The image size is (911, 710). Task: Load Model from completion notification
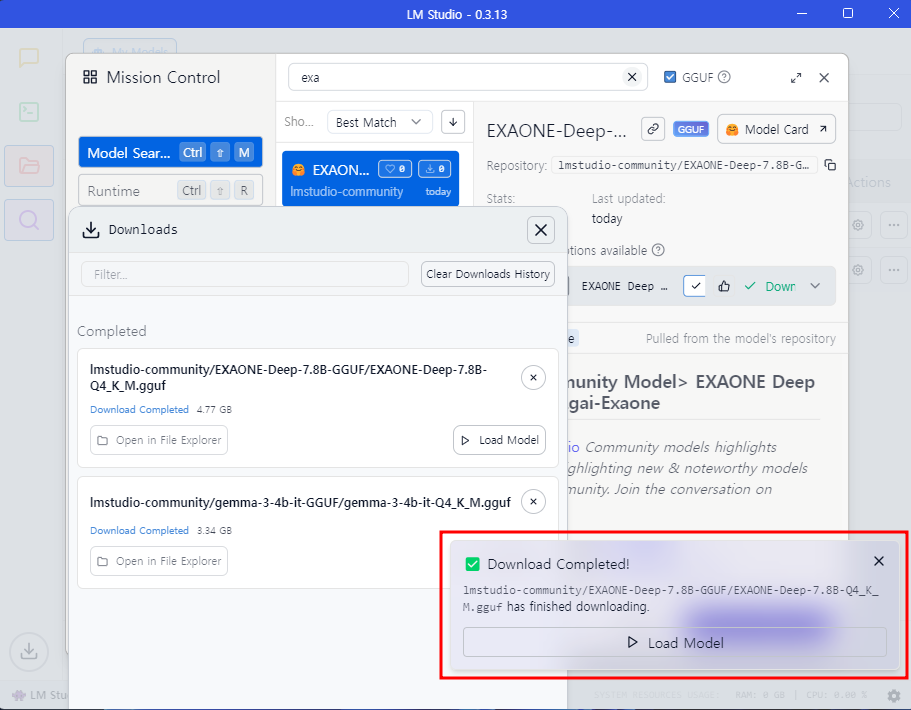pos(675,643)
